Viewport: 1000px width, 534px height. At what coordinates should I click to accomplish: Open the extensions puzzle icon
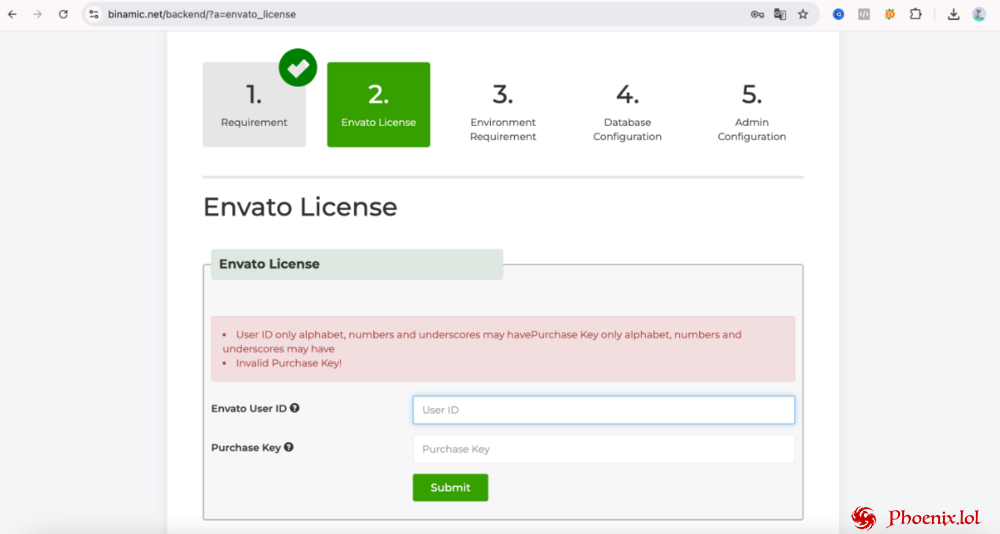(915, 14)
